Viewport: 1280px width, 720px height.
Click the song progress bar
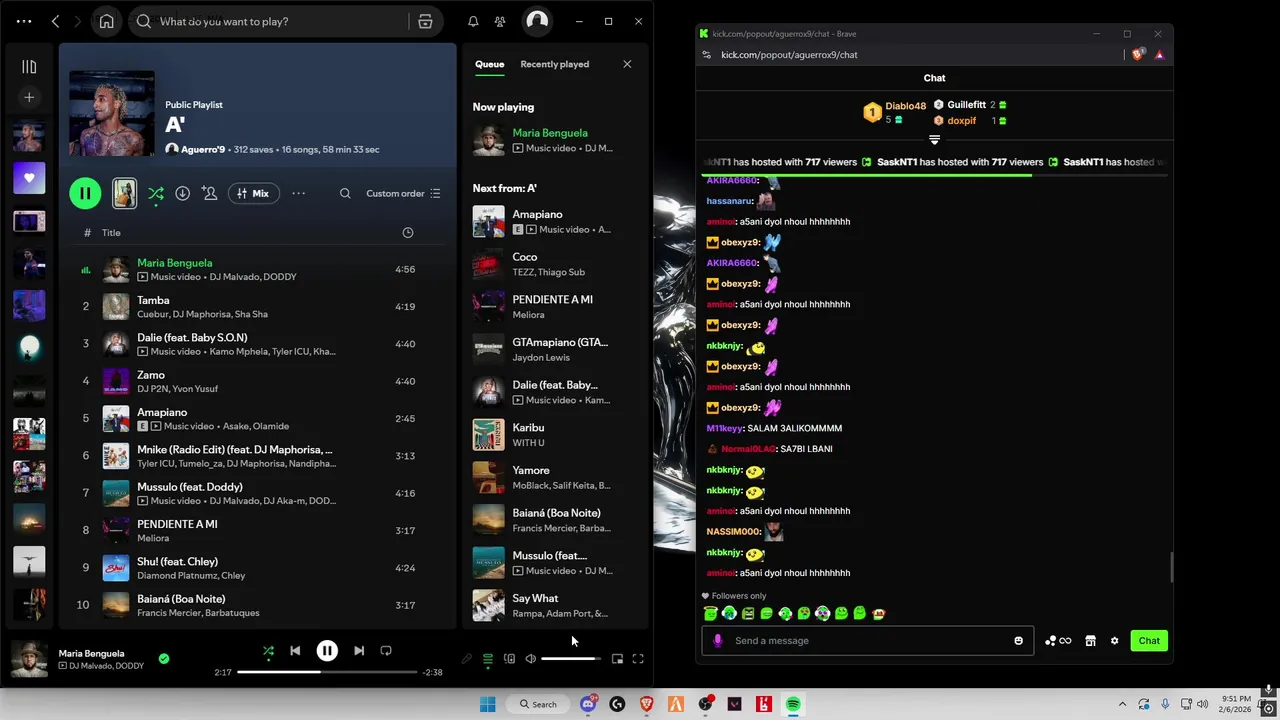[327, 672]
